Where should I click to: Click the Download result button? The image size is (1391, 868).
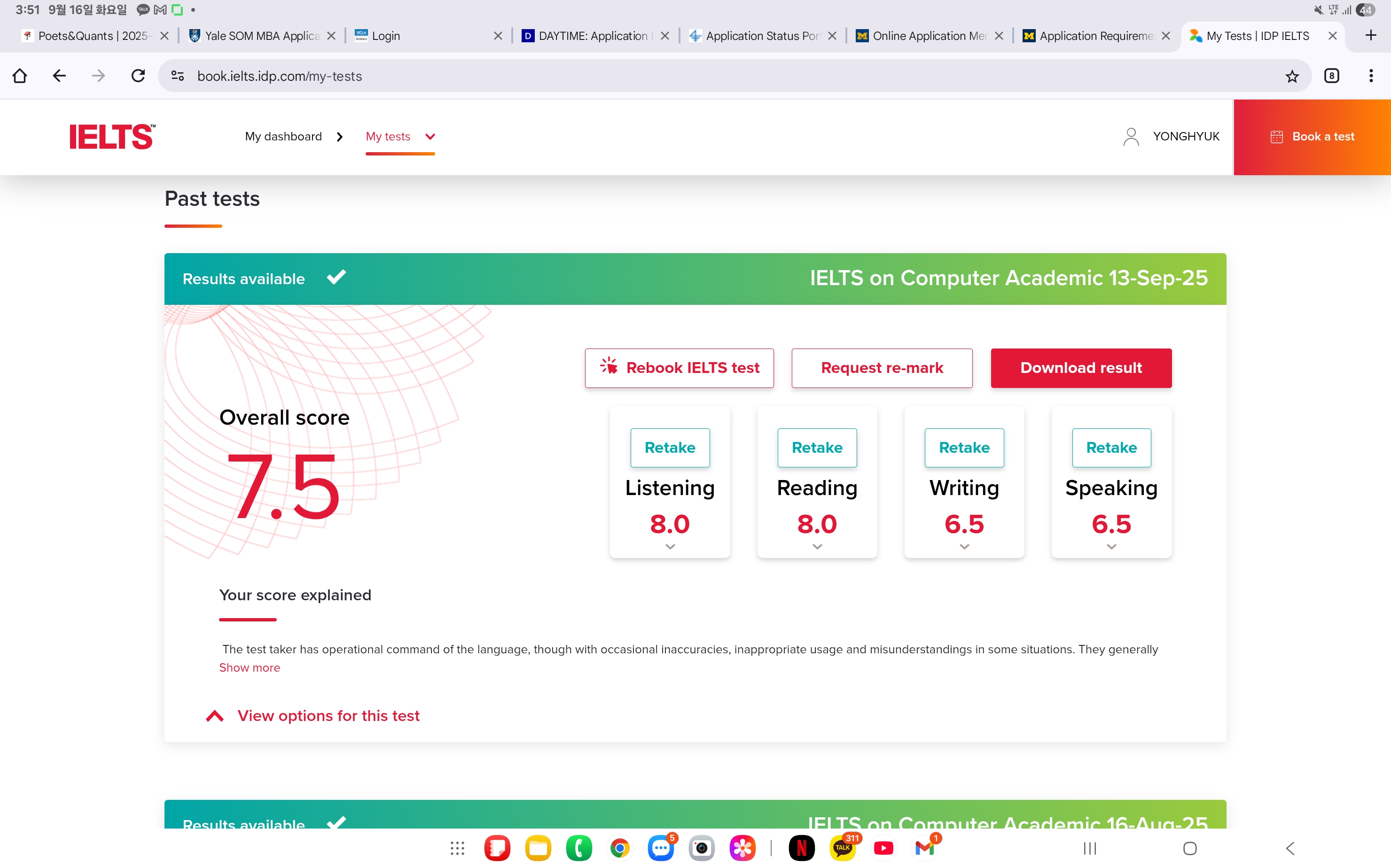1080,367
